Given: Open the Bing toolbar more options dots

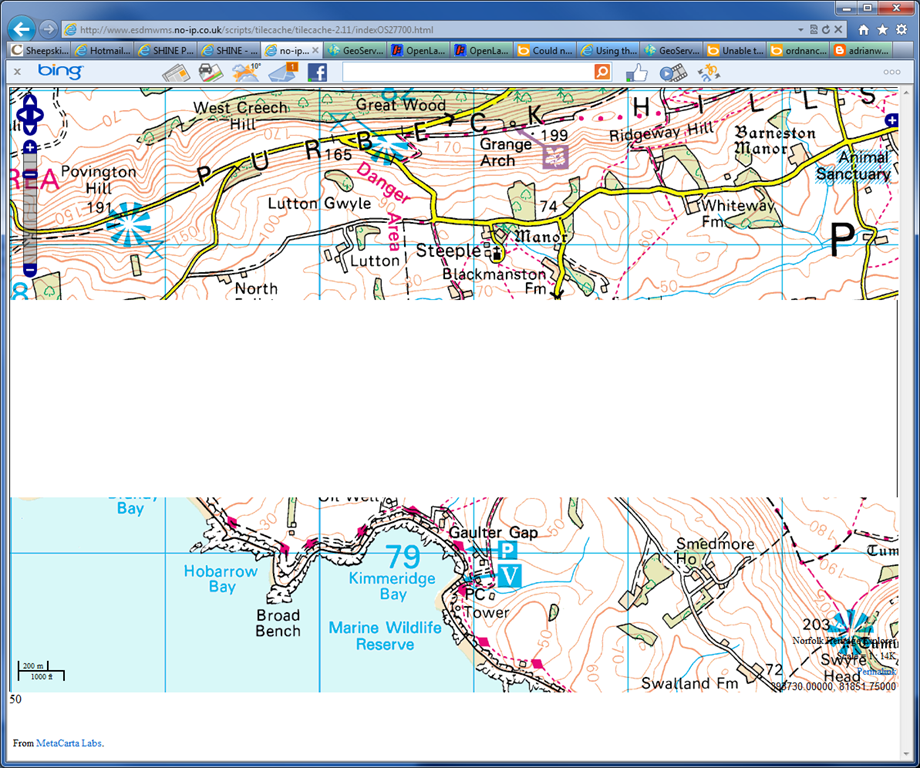Looking at the screenshot, I should pyautogui.click(x=892, y=72).
